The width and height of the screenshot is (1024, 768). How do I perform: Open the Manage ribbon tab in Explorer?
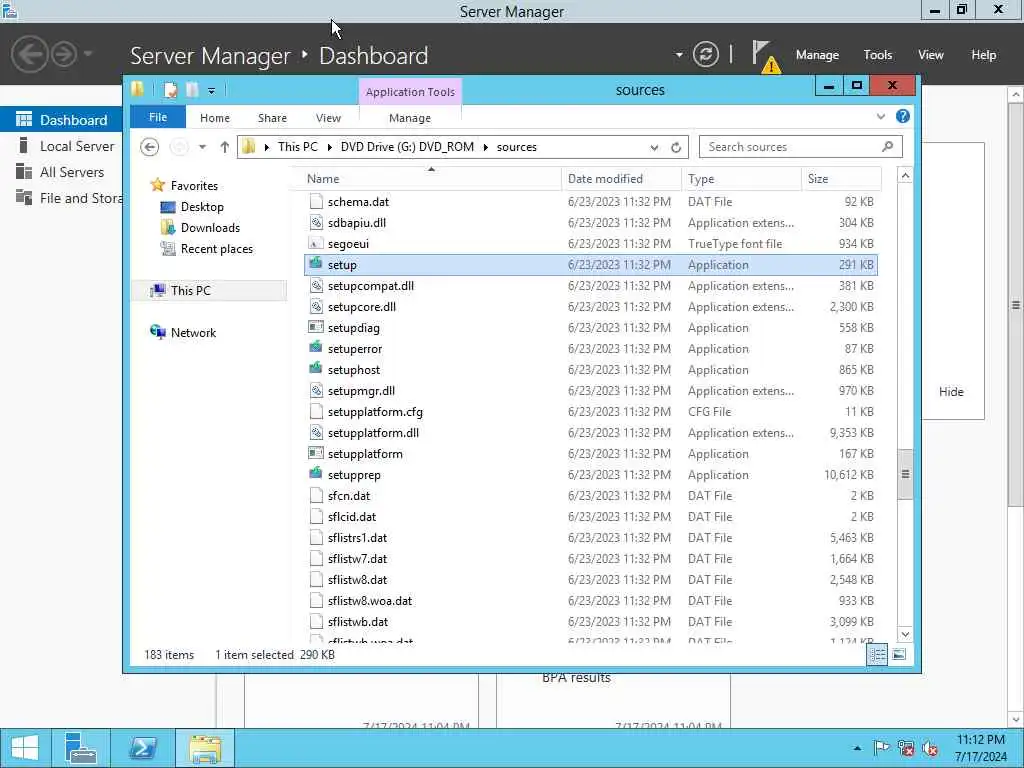point(410,118)
